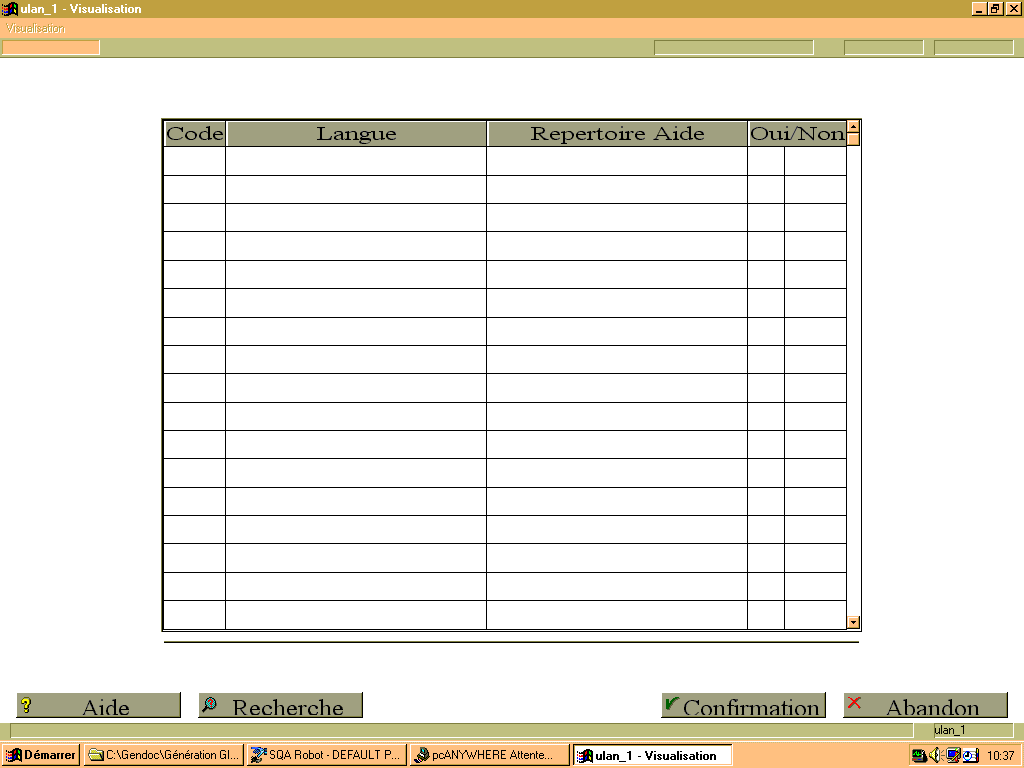The height and width of the screenshot is (768, 1024).
Task: Click the red X icon beside Abandon
Action: click(854, 703)
